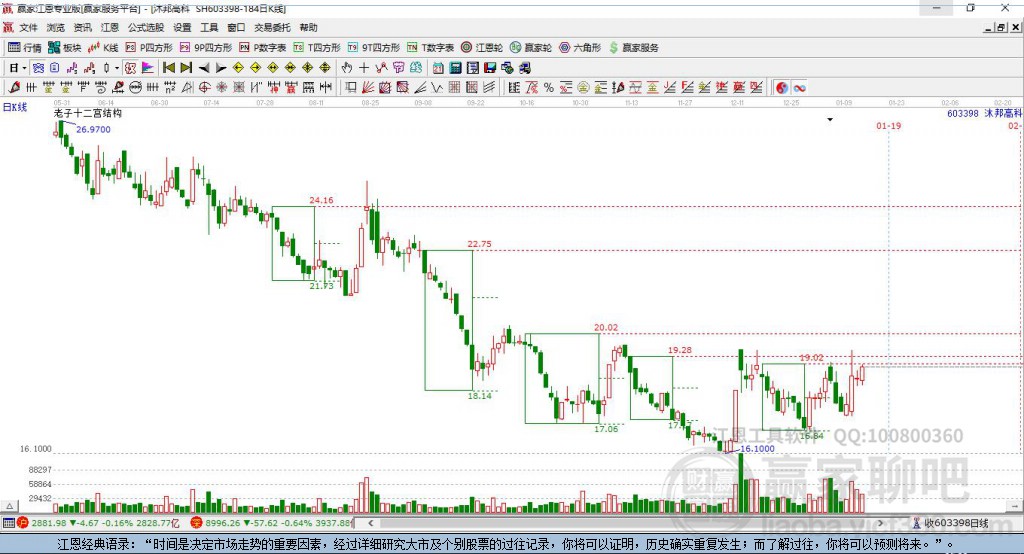Open the calculator icon
Viewport: 1024px width, 554px height.
pos(455,68)
